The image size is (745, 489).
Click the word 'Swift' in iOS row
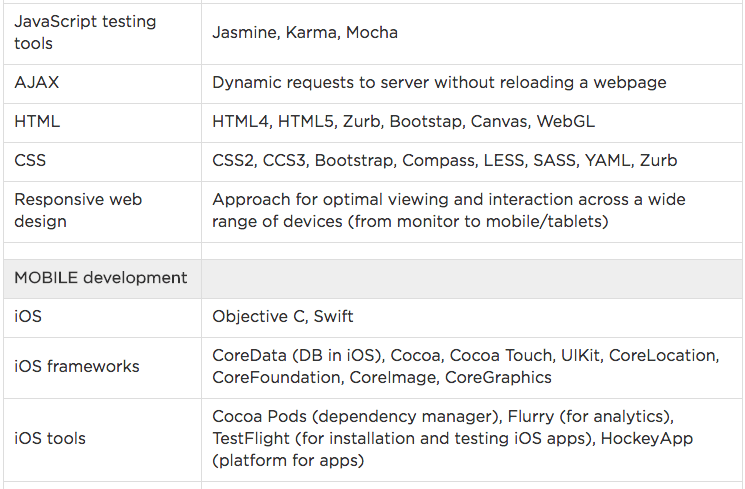tap(333, 317)
